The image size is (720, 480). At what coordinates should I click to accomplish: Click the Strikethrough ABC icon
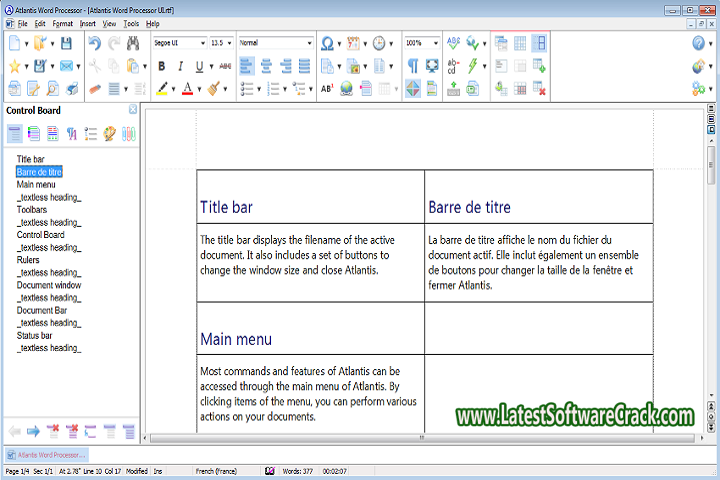[x=225, y=66]
